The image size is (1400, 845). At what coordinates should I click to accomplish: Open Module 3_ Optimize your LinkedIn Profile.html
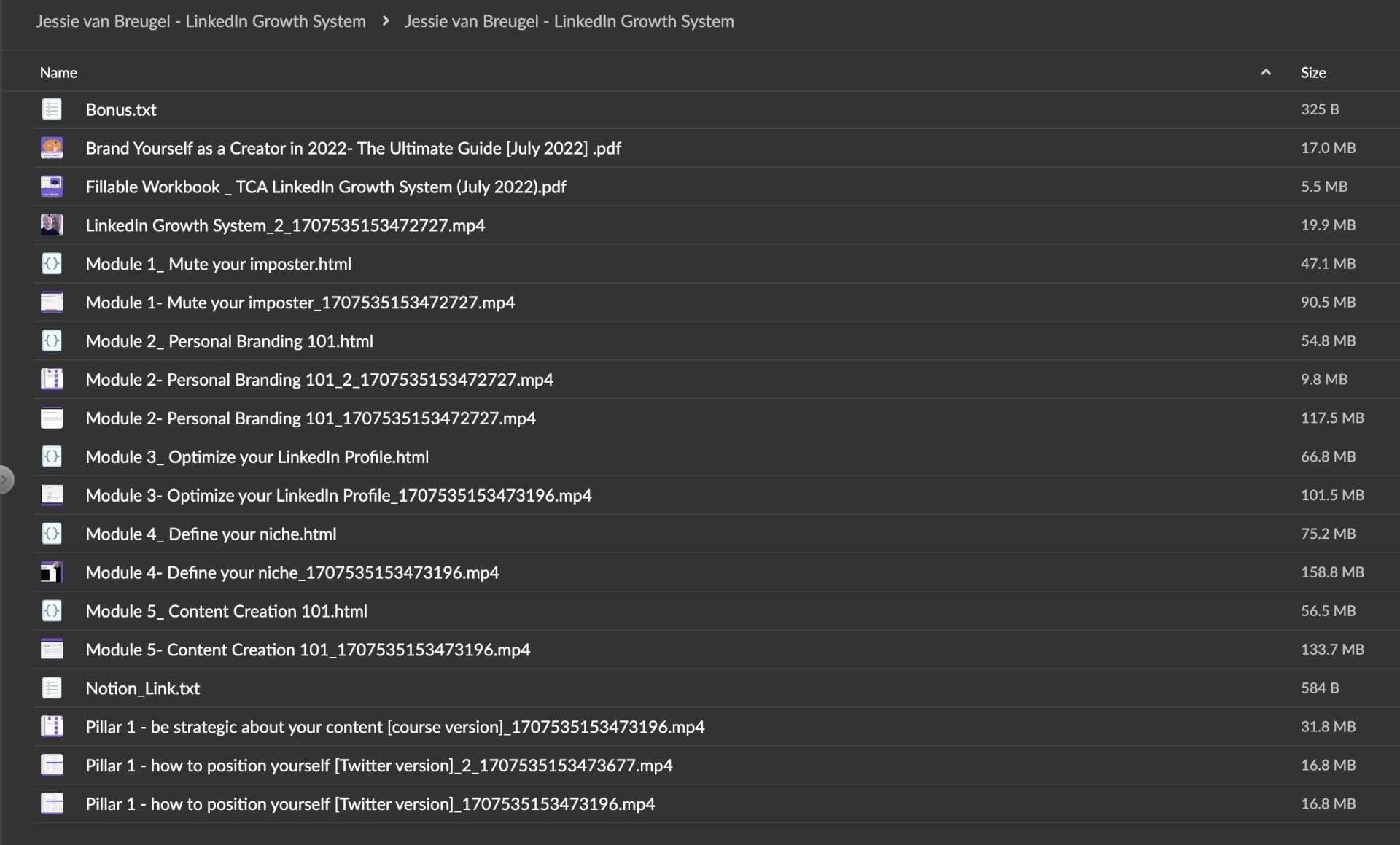257,458
